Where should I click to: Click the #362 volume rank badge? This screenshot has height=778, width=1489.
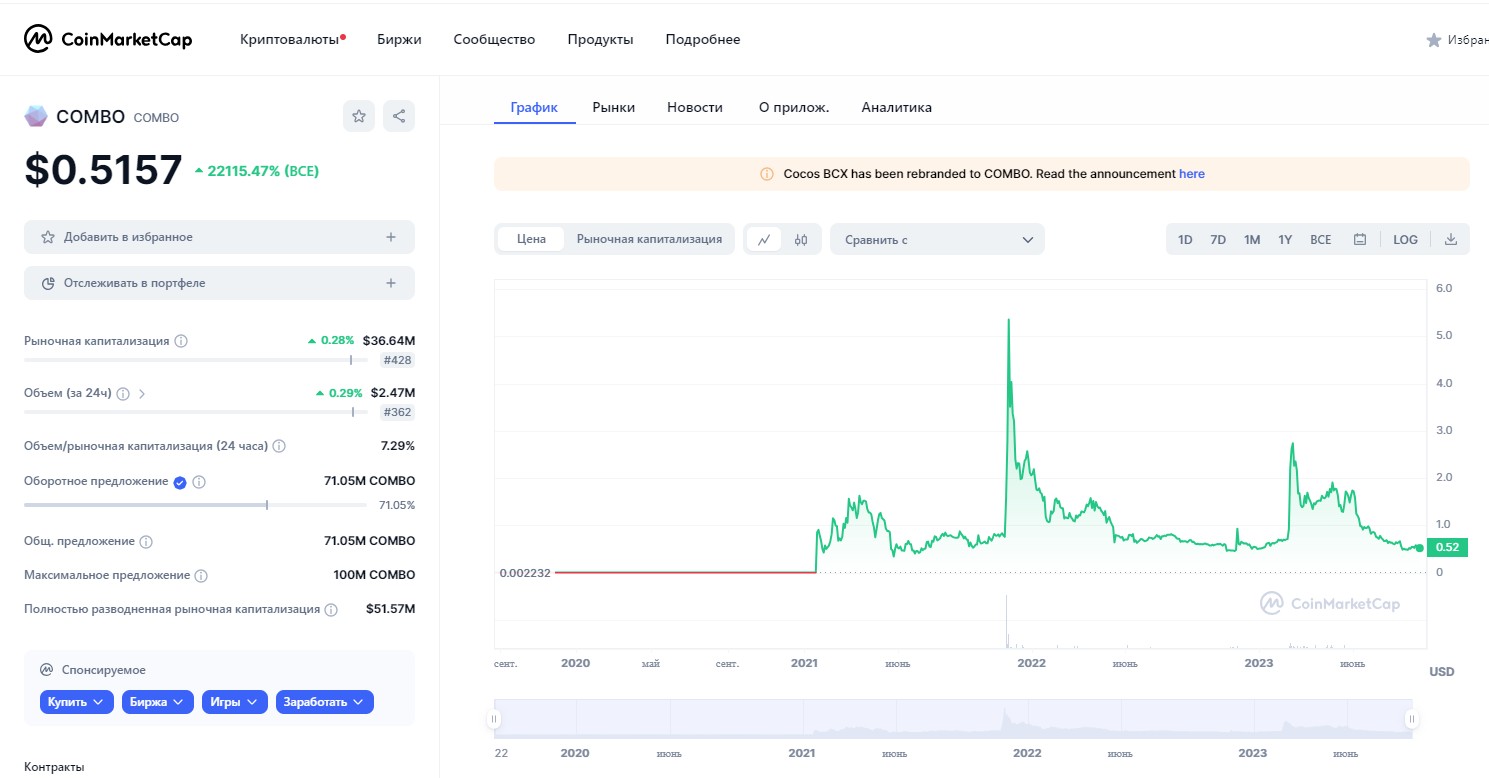pos(397,412)
